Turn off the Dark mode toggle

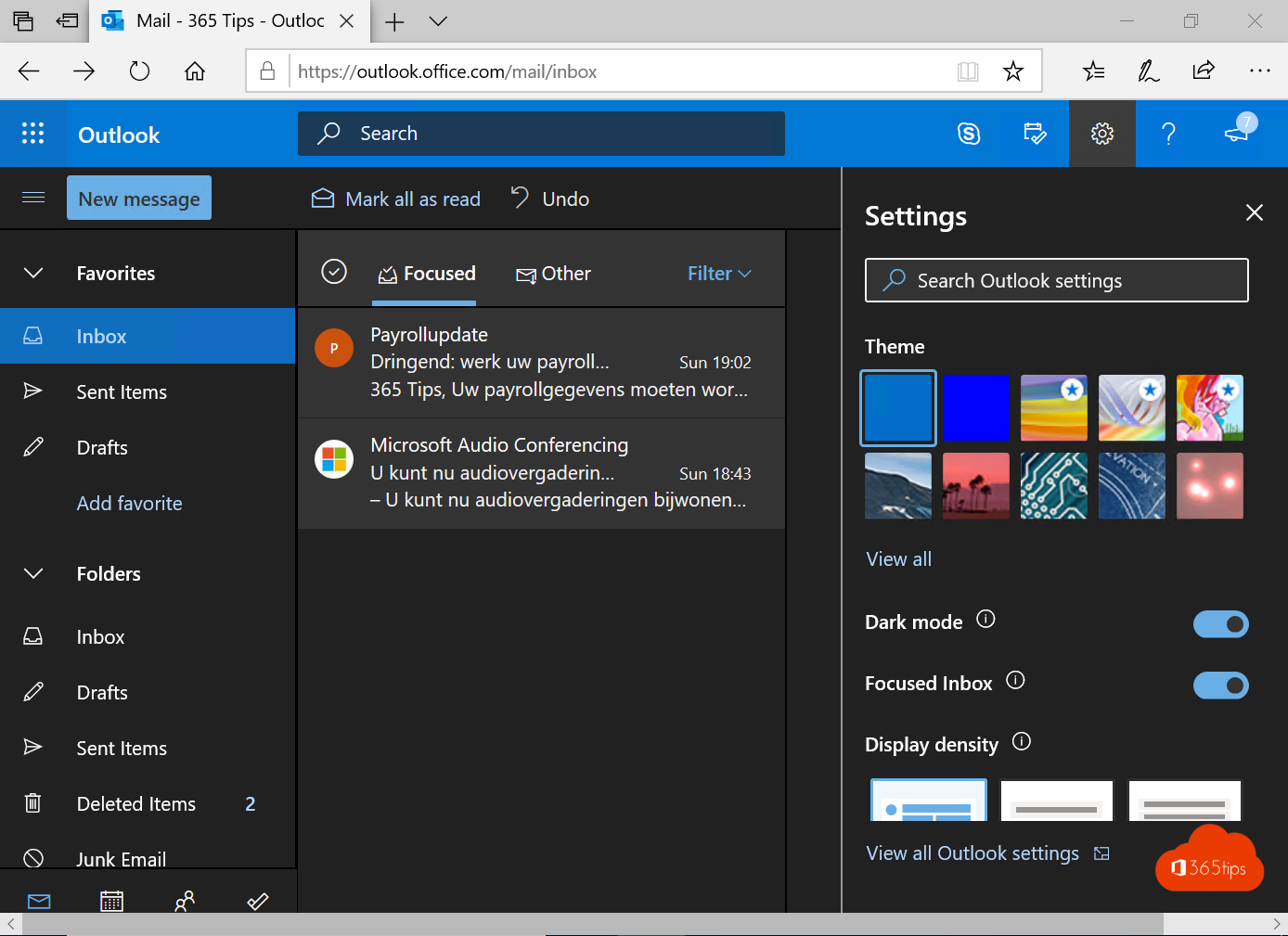click(1221, 624)
